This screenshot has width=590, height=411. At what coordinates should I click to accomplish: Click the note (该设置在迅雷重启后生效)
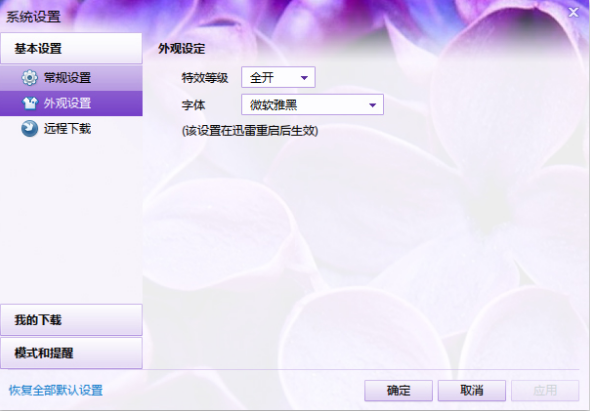pos(250,131)
